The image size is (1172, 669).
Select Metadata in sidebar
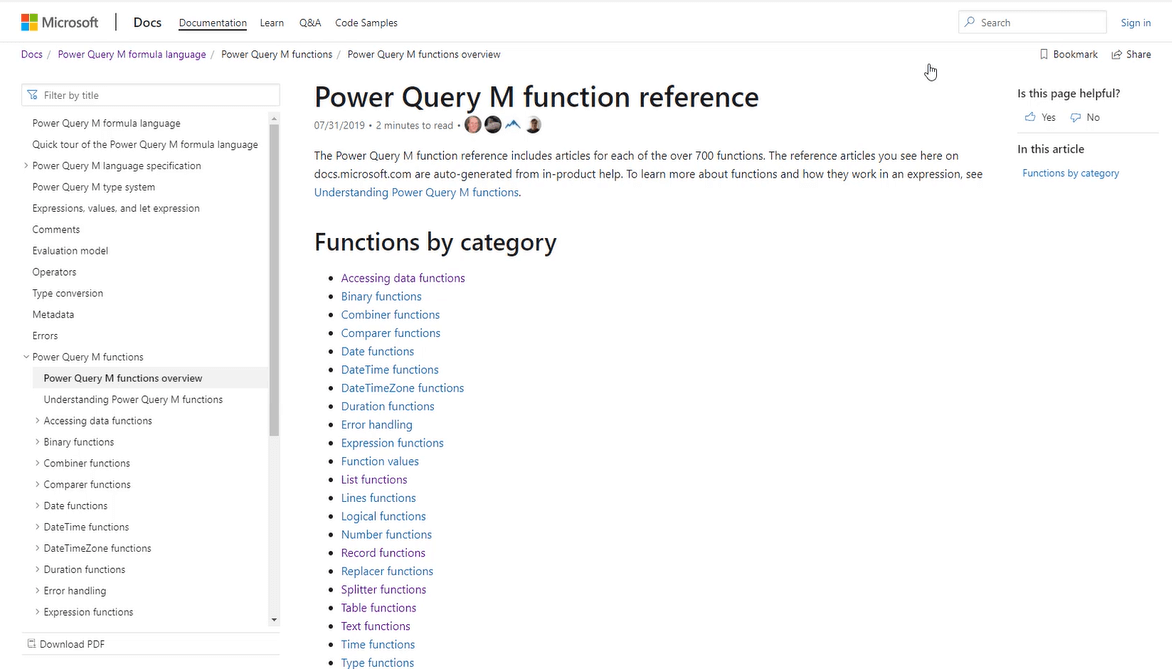click(x=53, y=315)
